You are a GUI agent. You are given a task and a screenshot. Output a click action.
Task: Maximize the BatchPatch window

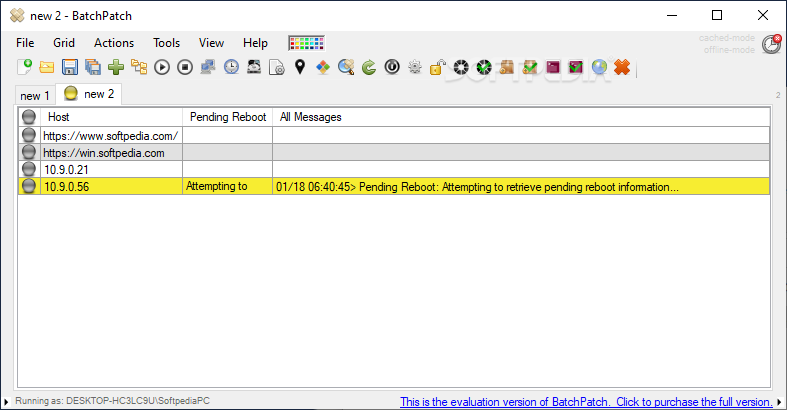(x=717, y=15)
